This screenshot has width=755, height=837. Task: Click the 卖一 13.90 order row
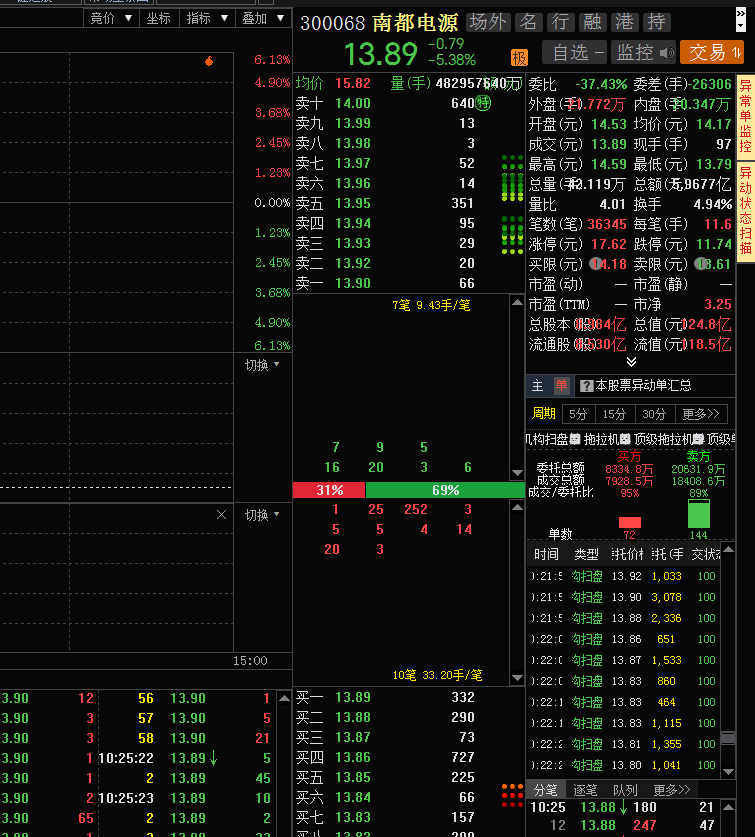pos(408,283)
